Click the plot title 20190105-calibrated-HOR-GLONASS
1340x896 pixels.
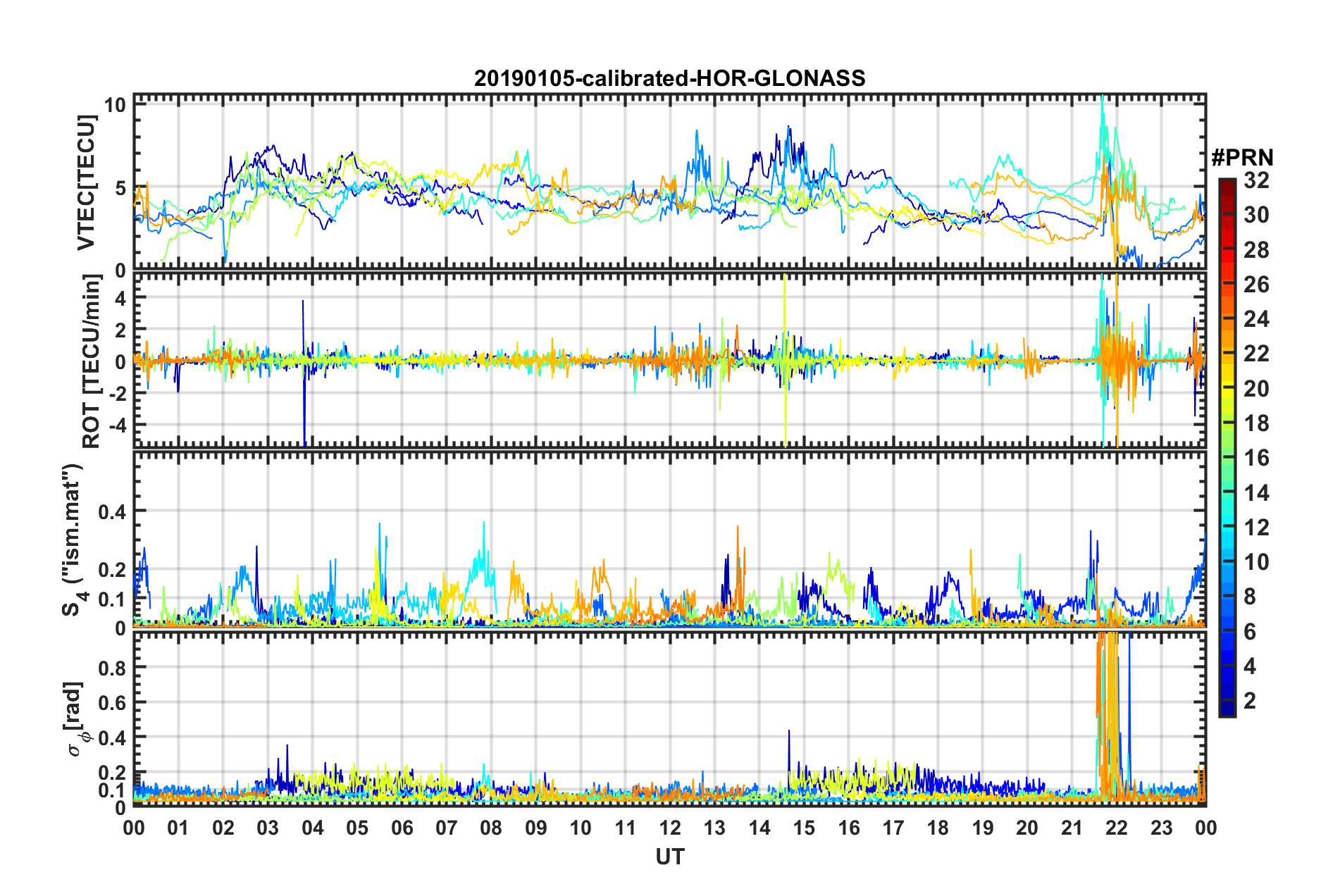(x=669, y=78)
